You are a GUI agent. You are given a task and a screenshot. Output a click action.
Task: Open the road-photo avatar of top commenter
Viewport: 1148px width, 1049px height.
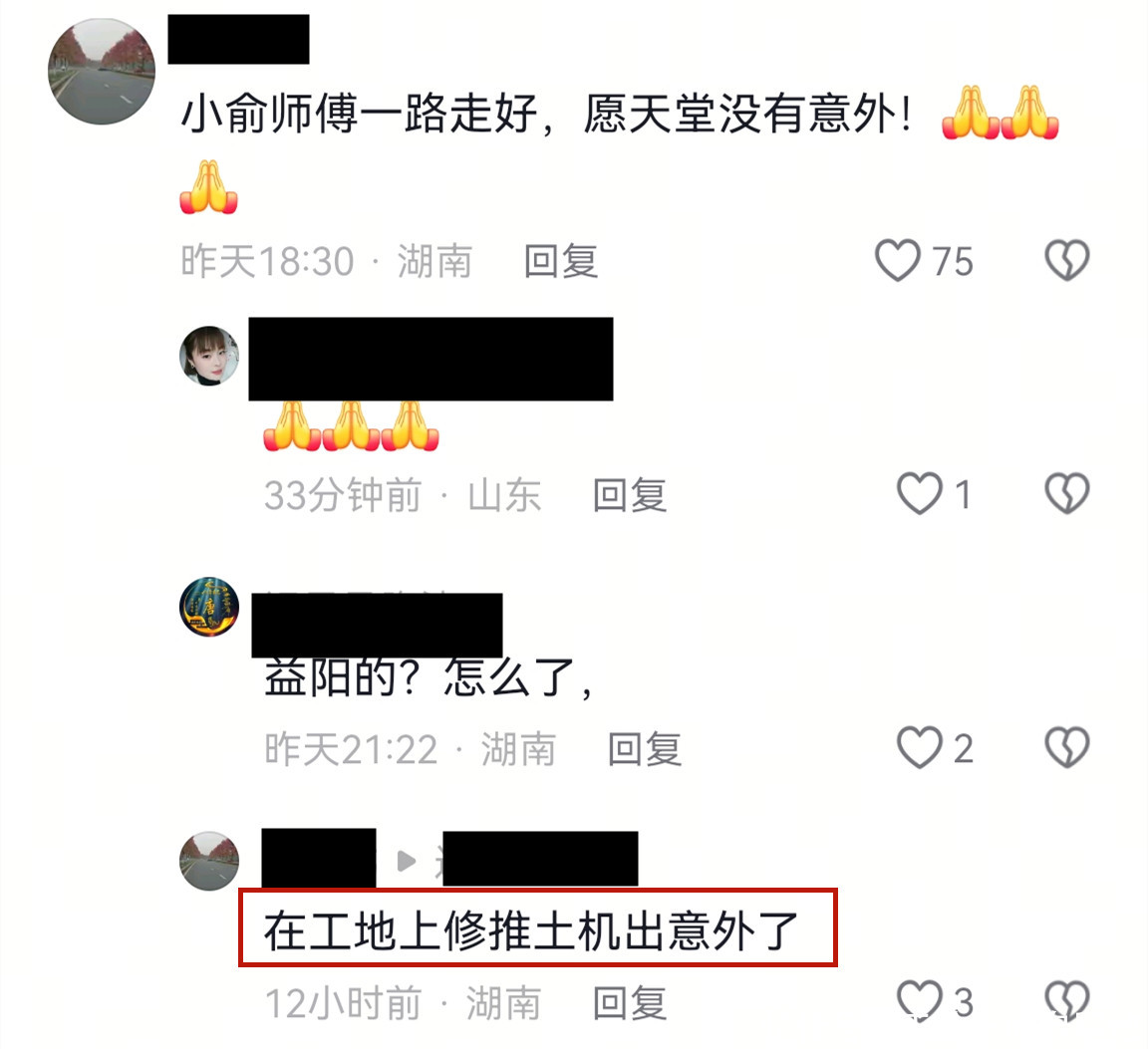point(102,71)
